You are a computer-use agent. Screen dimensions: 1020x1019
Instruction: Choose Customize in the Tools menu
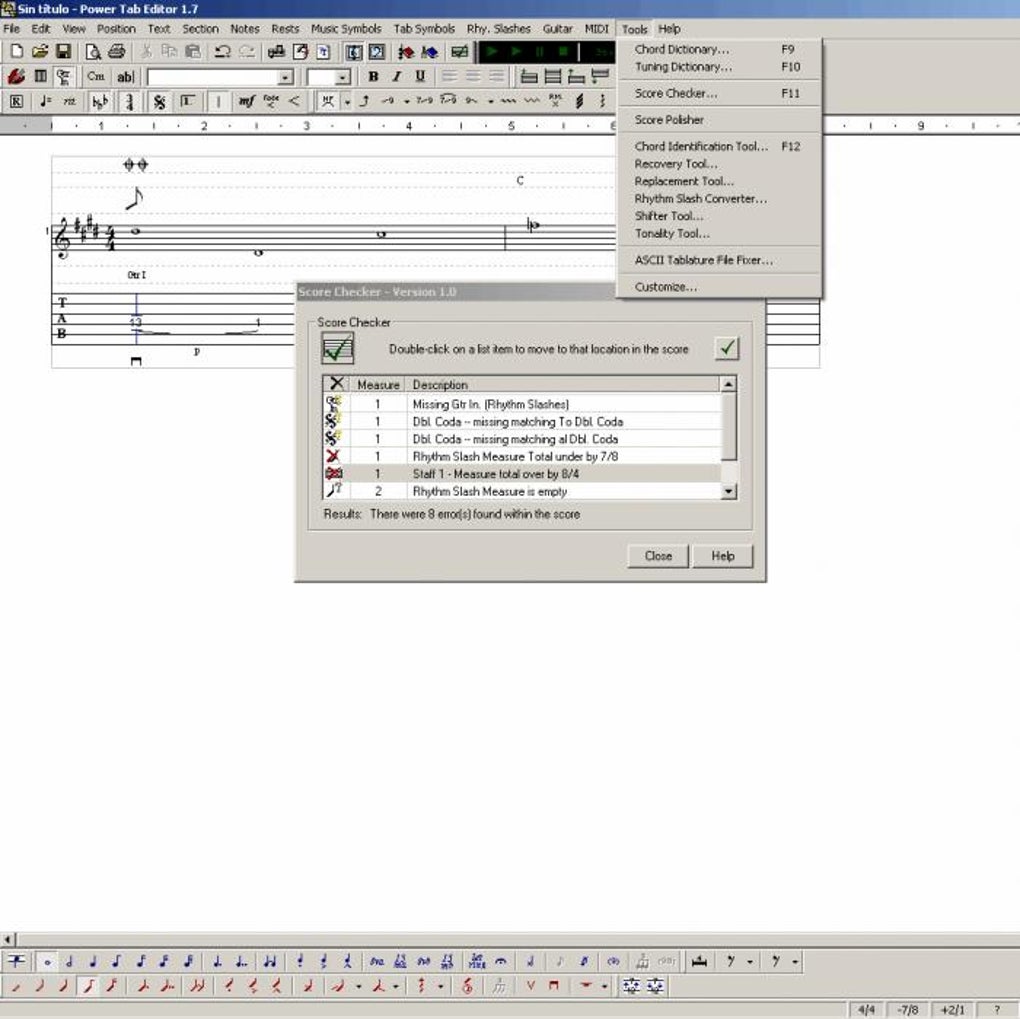719,287
